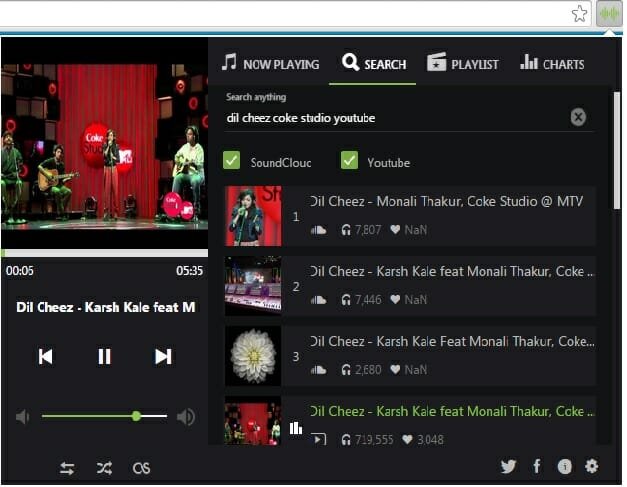Image resolution: width=627 pixels, height=487 pixels.
Task: Click the equalizer playing indicator on fourth result
Action: 296,428
